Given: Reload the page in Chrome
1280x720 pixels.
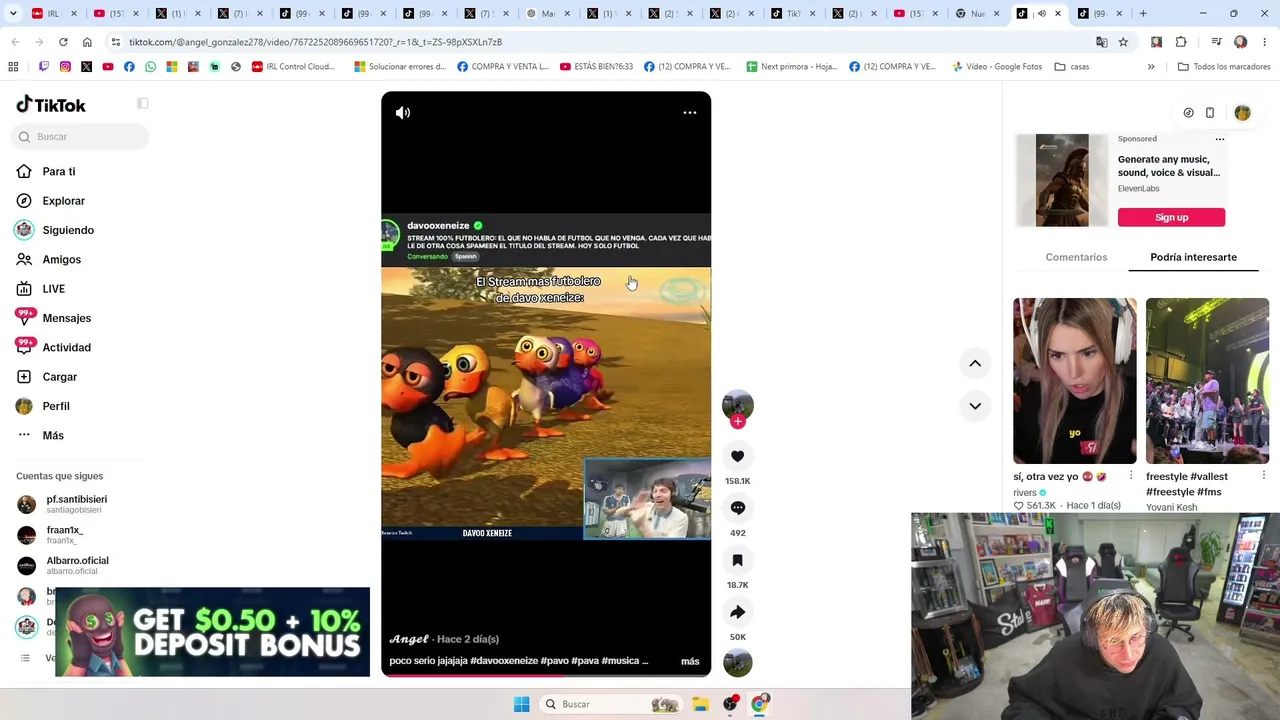Looking at the screenshot, I should pyautogui.click(x=63, y=42).
